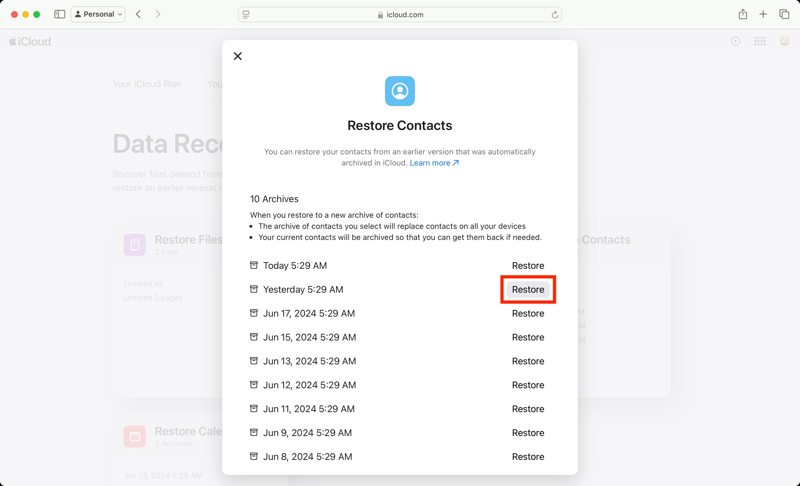Restore the Today 5:29 AM archive
This screenshot has width=800, height=486.
528,266
